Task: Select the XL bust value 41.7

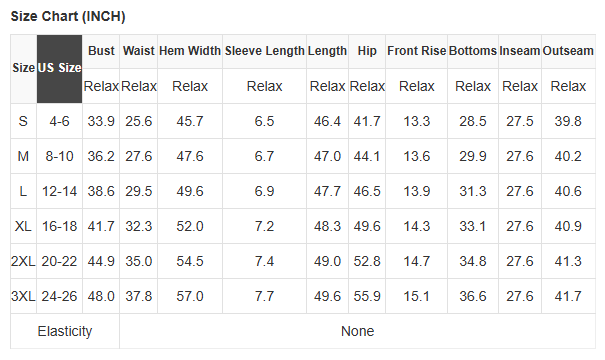Action: click(x=101, y=226)
